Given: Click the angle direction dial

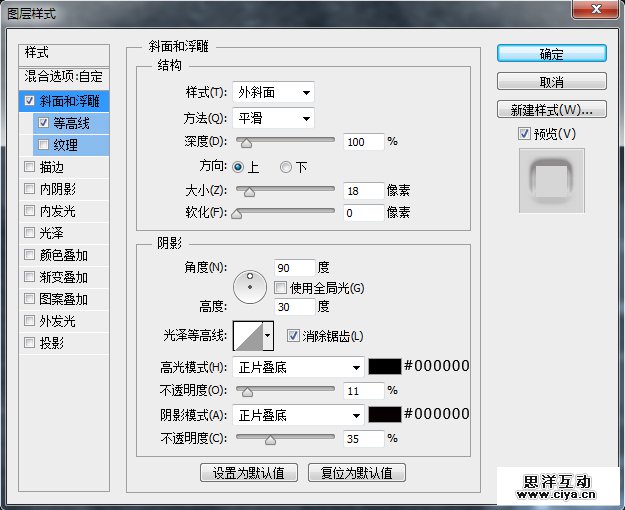Looking at the screenshot, I should (250, 287).
